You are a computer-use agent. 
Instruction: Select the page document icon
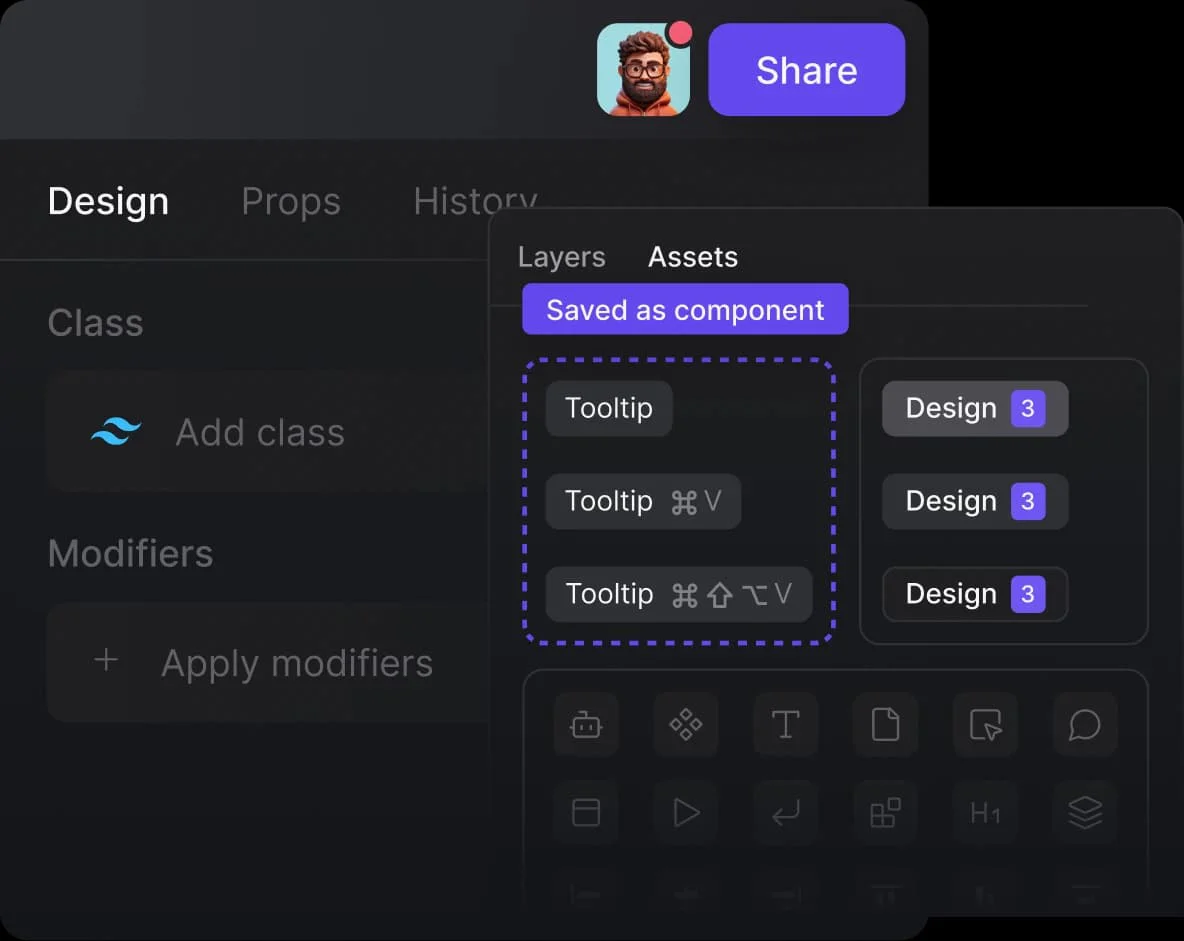pos(885,724)
